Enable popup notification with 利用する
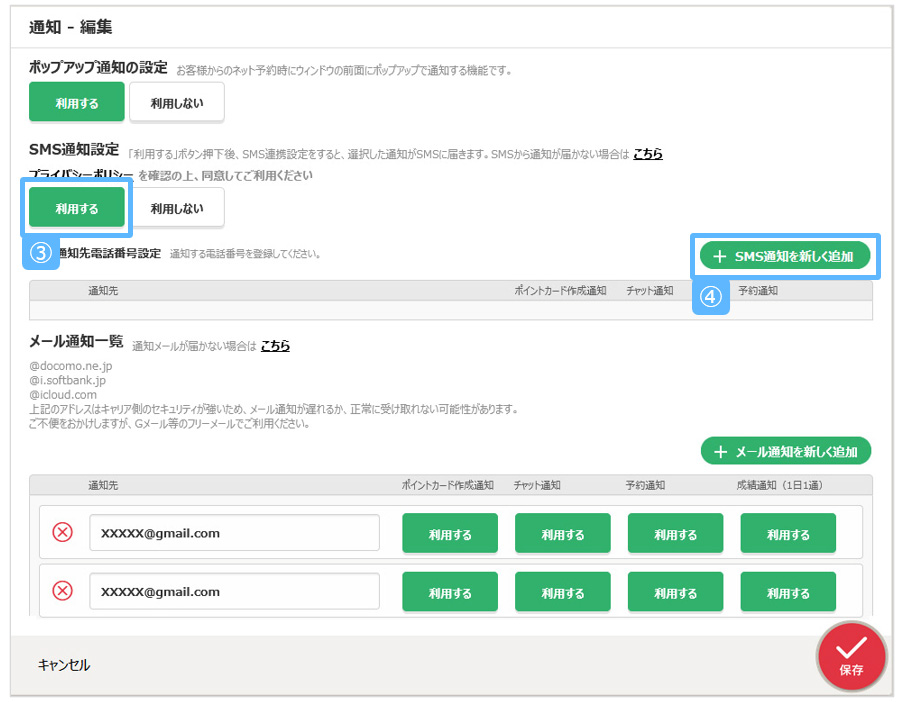The width and height of the screenshot is (901, 702). tap(77, 102)
